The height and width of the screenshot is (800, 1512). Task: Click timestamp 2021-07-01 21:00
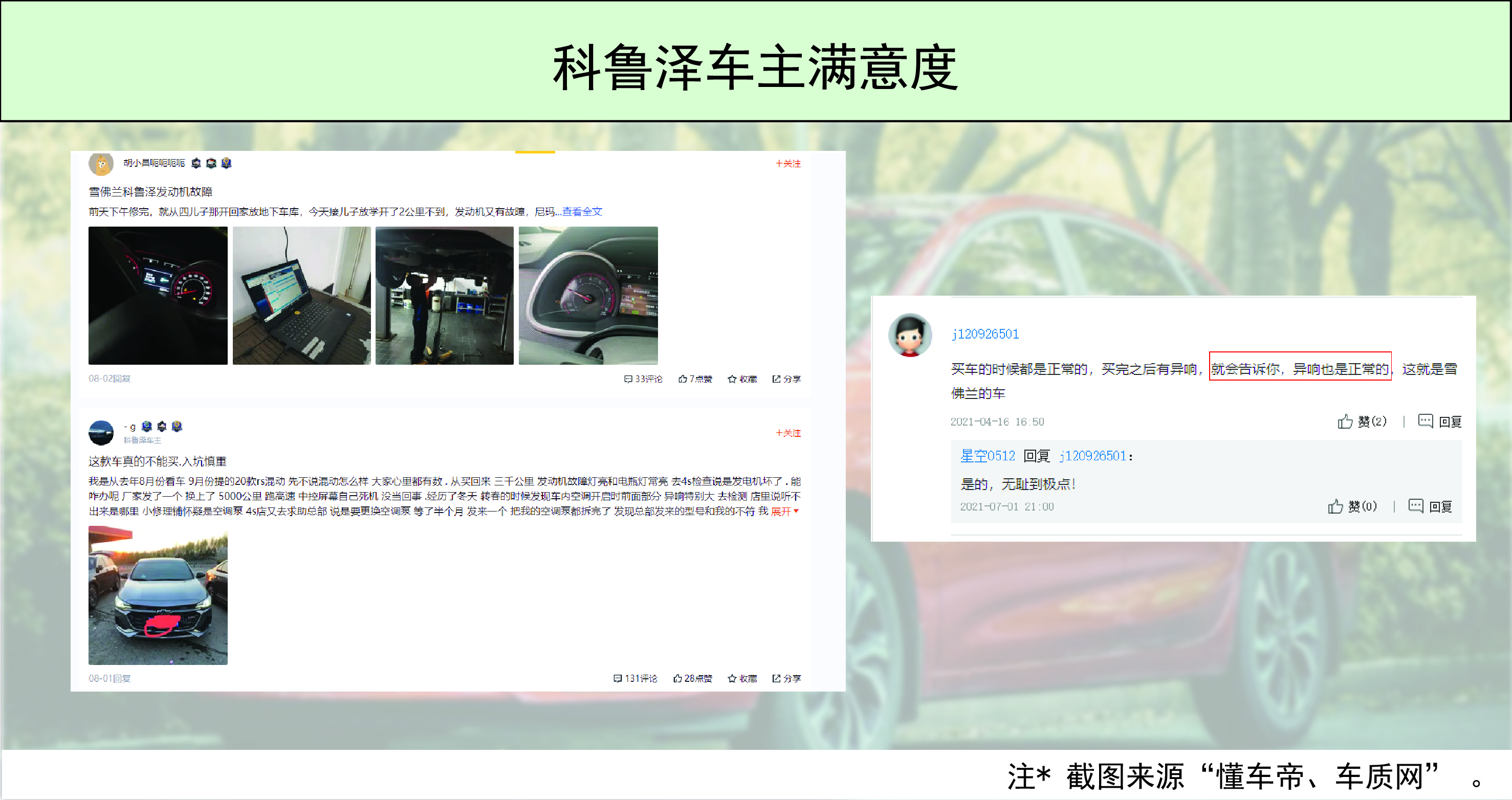click(x=1006, y=506)
